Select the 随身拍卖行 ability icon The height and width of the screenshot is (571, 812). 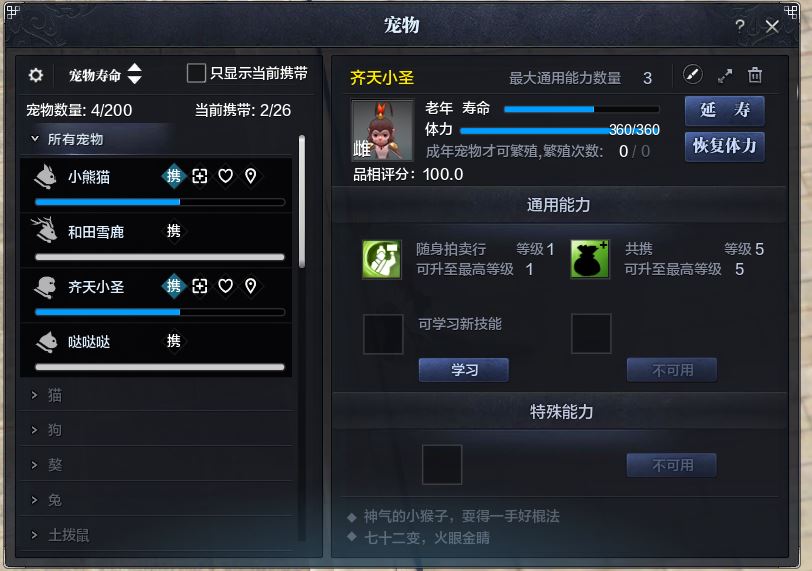click(382, 259)
